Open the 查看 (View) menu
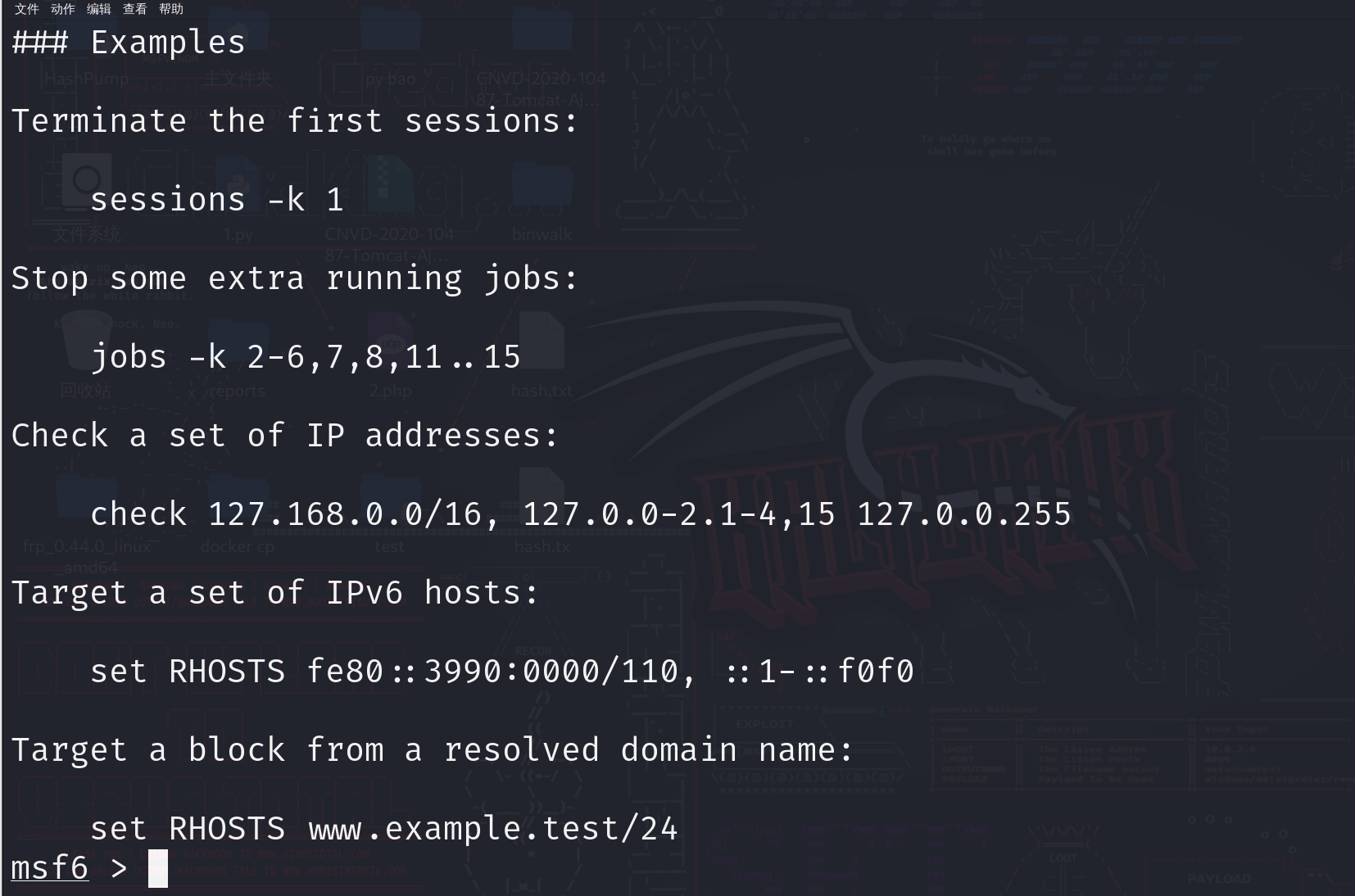Screen dimensions: 1355x896 click(134, 9)
